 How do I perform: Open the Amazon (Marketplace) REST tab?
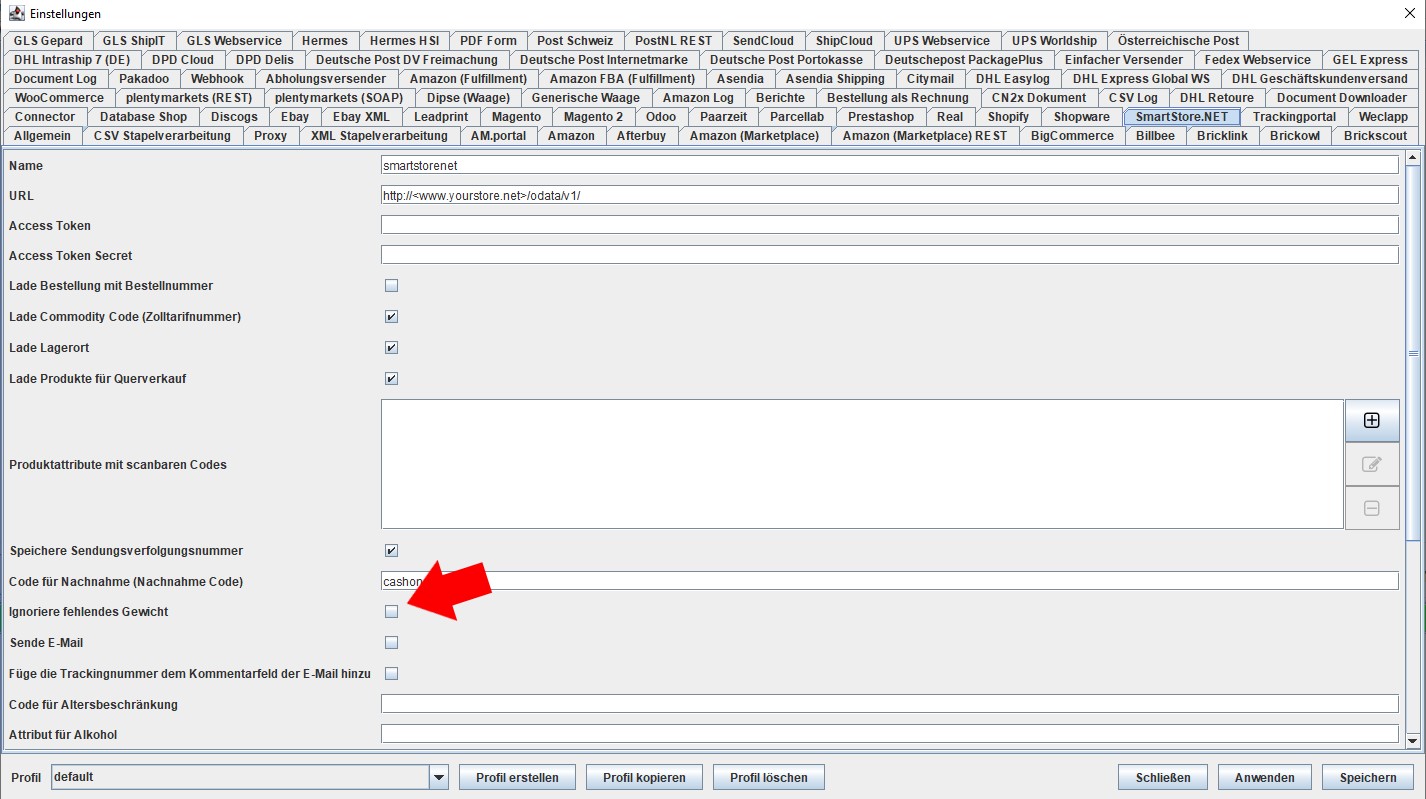point(925,136)
